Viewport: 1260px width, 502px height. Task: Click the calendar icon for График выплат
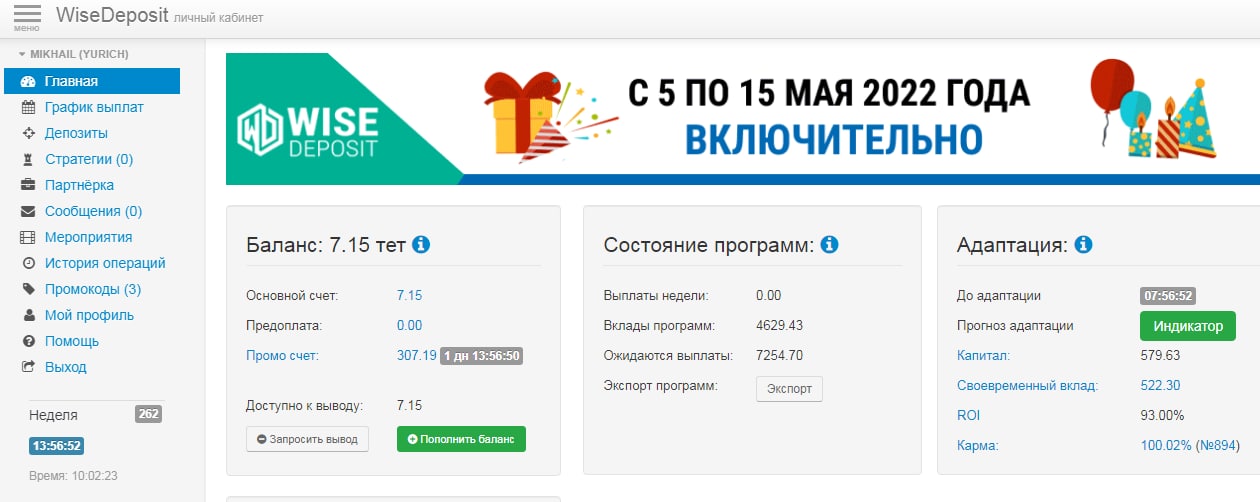click(x=28, y=107)
